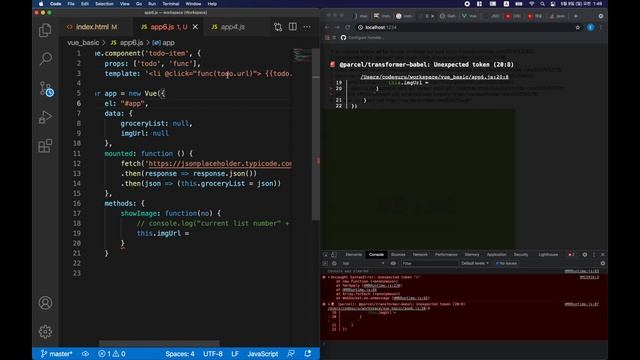Switch to the DevTools Elements tab
Screen dimensions: 640x360
point(353,255)
